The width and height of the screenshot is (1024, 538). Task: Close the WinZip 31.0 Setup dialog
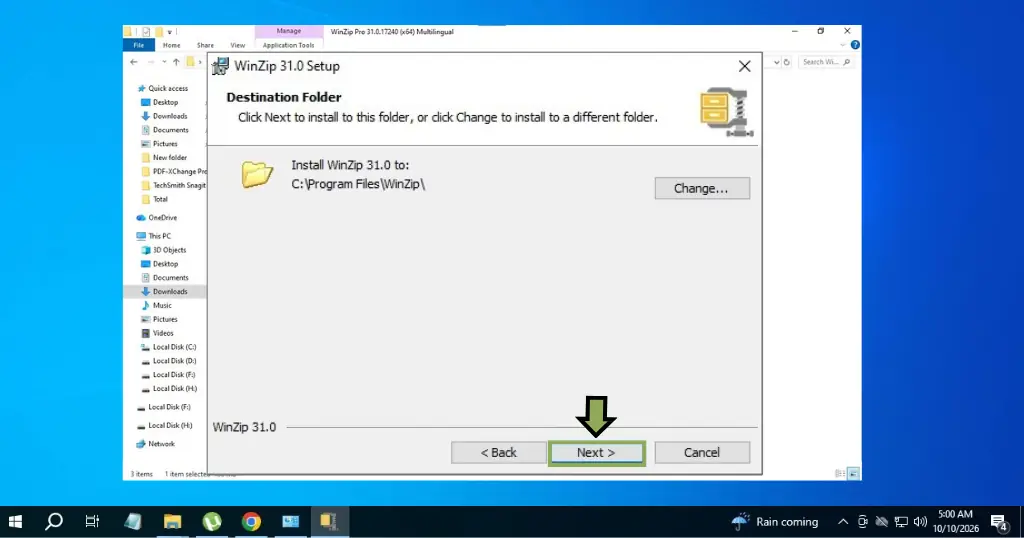(x=744, y=66)
